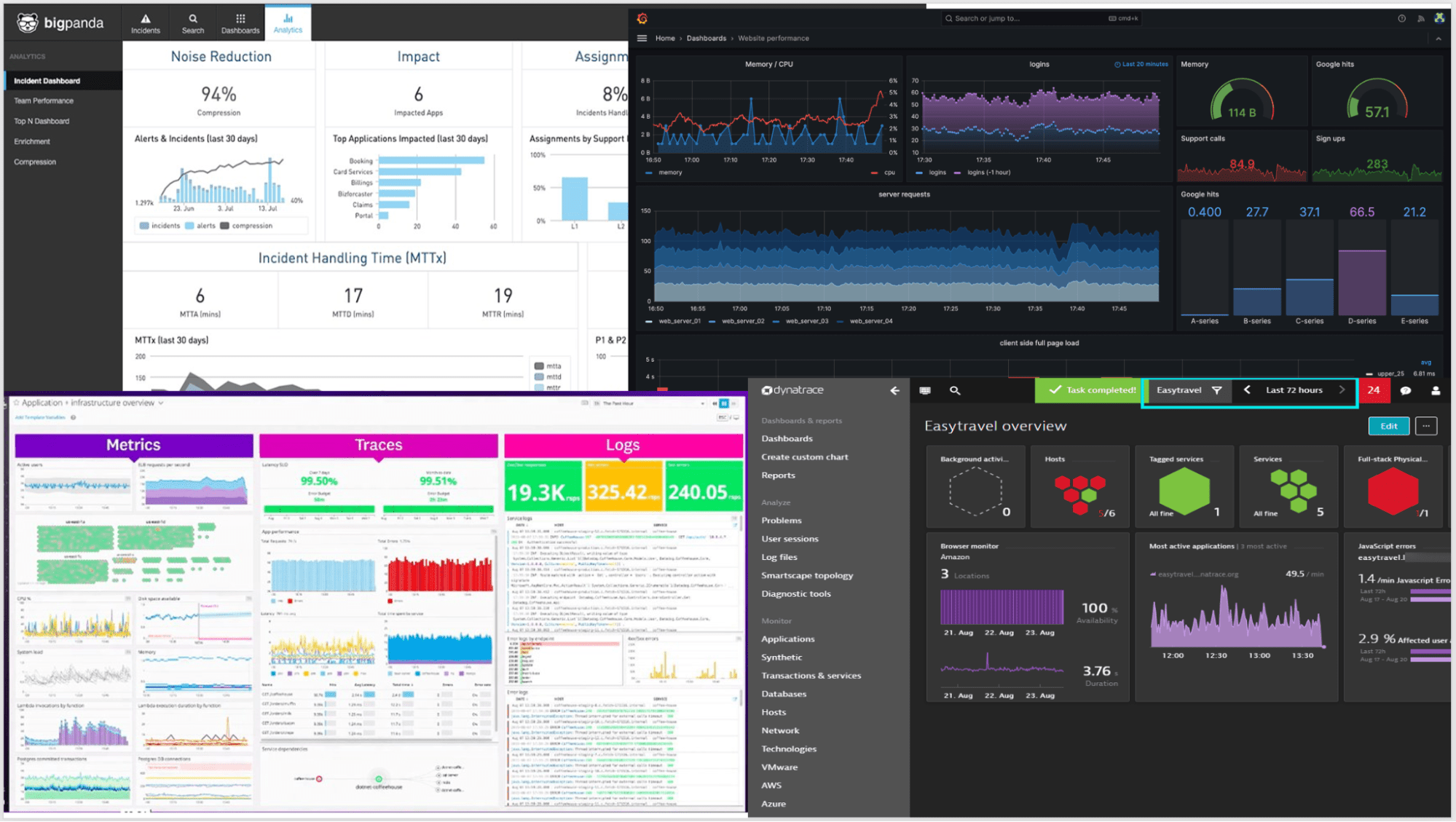Select the BigPanda Search icon

(x=192, y=23)
